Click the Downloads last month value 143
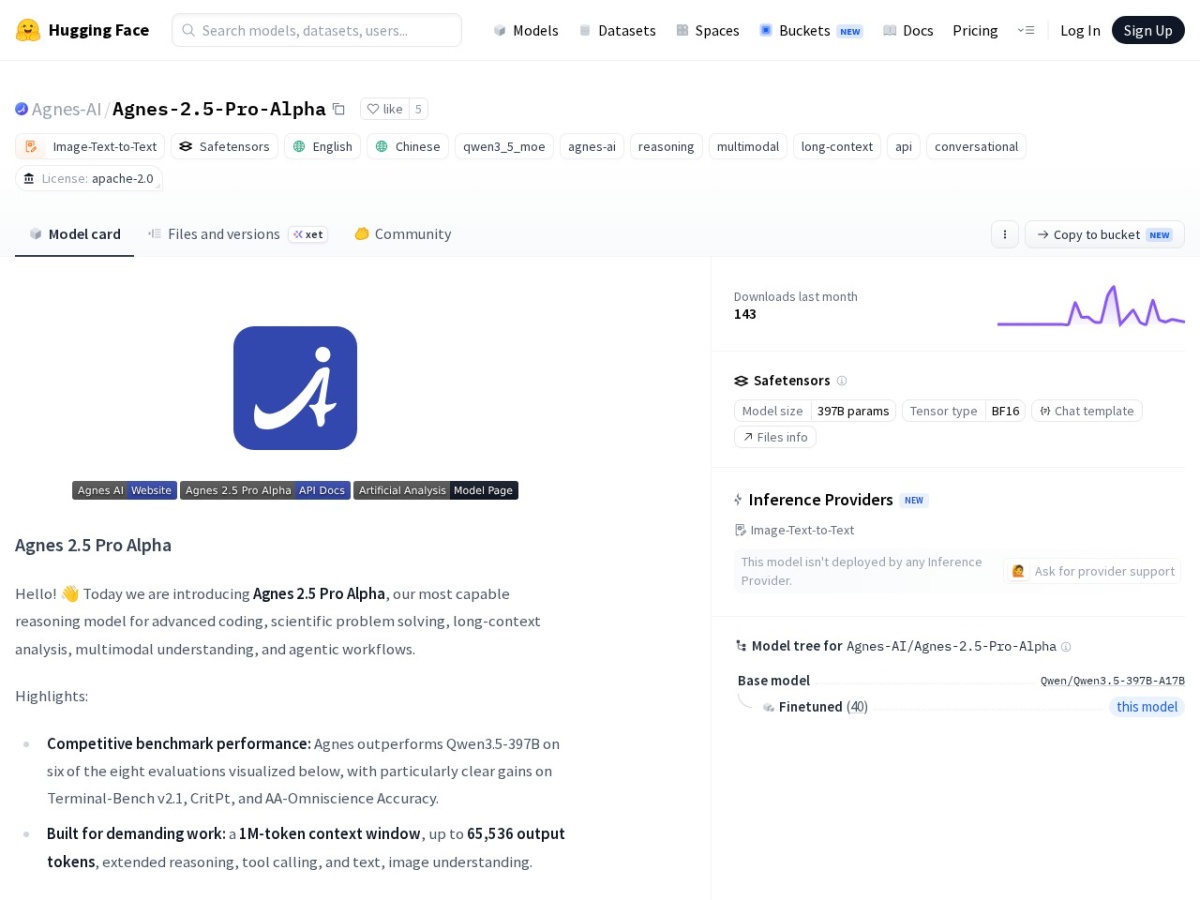 (x=745, y=314)
